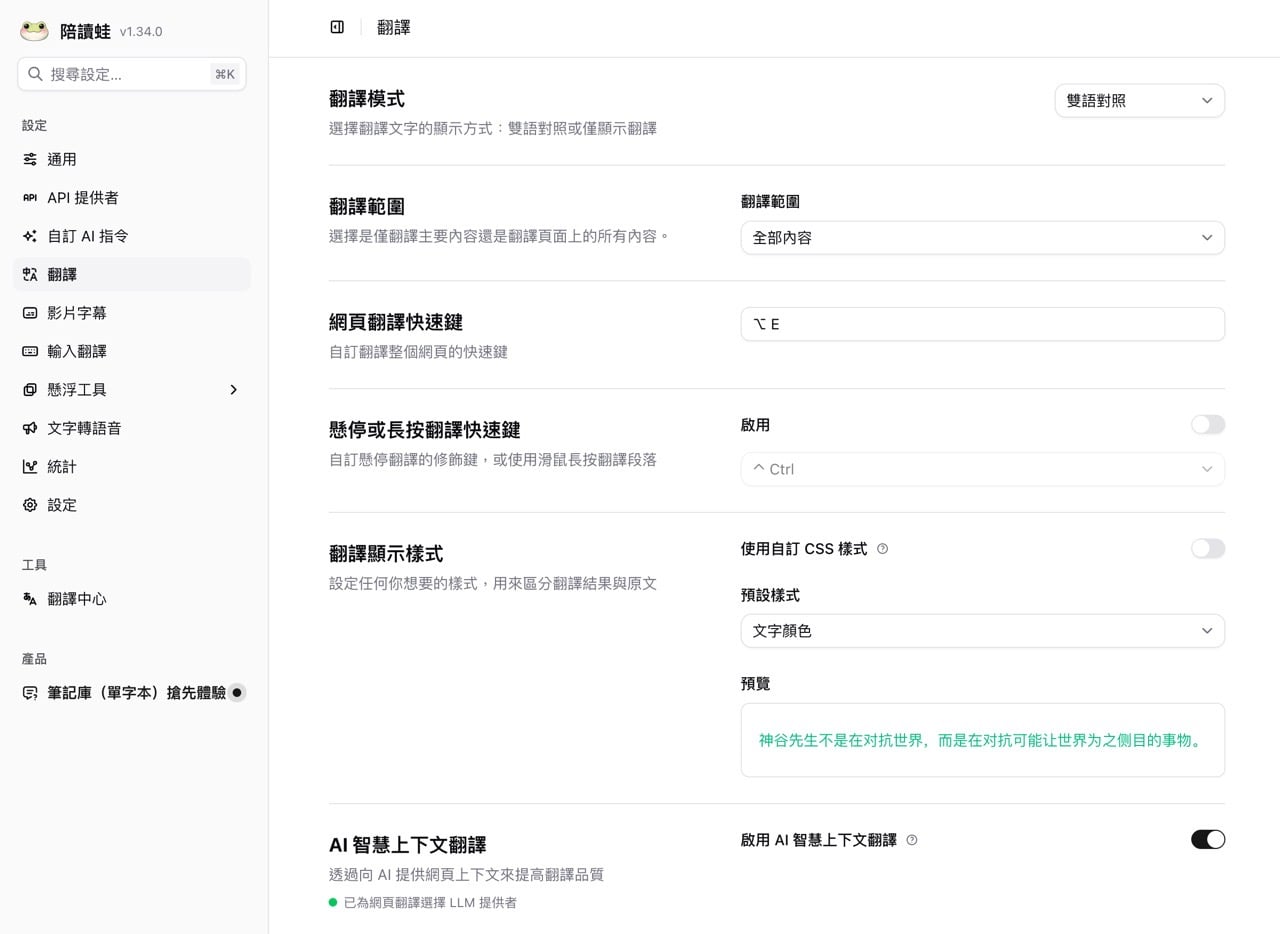Screen dimensions: 1280x934
Task: Enable the hover translation 啟用 switch
Action: click(1207, 425)
